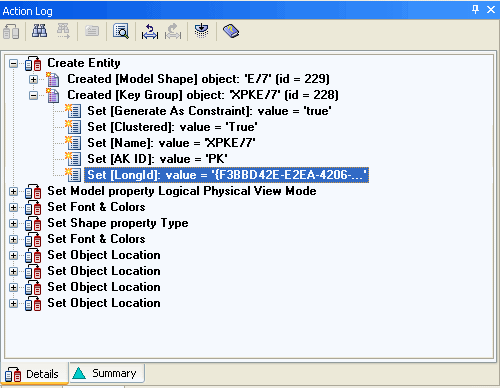Open the view details magnifier toolbar icon
This screenshot has width=500, height=388.
tap(121, 31)
